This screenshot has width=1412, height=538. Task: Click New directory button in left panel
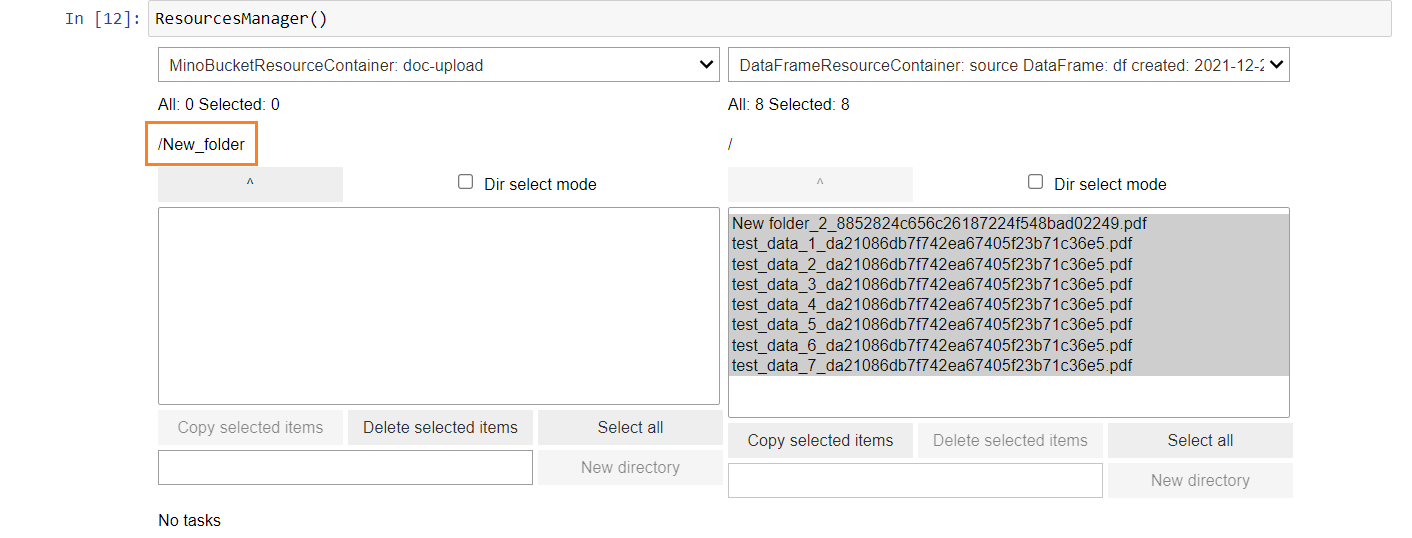point(630,467)
